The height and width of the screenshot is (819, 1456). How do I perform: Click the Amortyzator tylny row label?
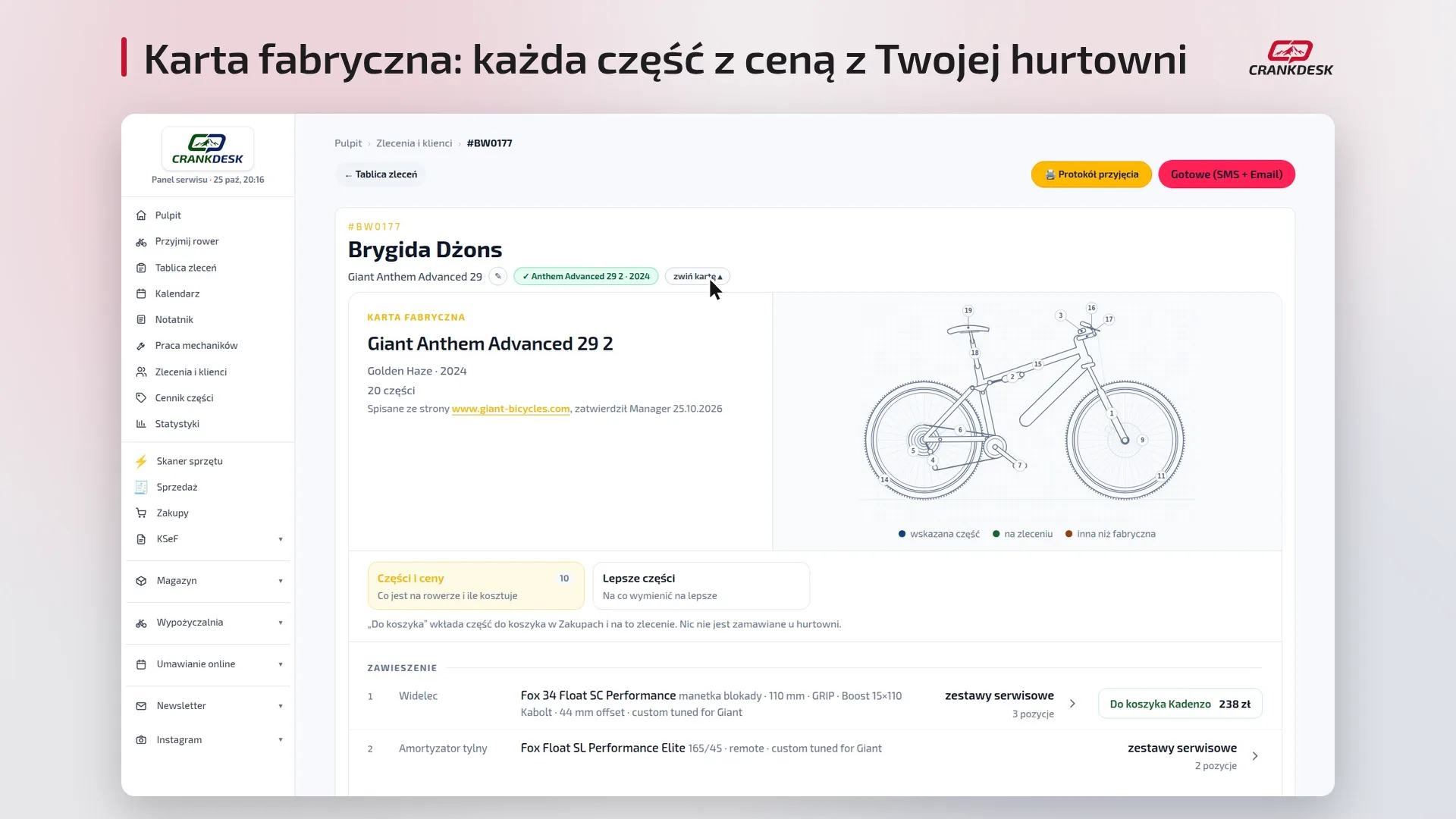pyautogui.click(x=443, y=748)
